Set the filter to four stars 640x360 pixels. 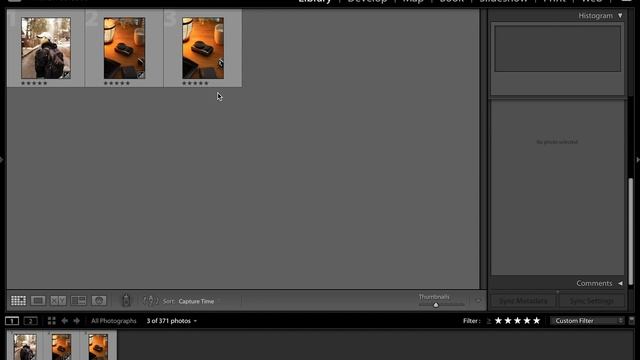click(527, 321)
